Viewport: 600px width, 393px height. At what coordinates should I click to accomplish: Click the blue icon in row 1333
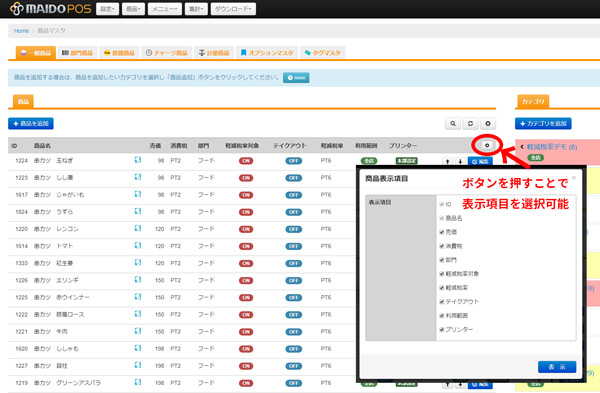pyautogui.click(x=138, y=263)
